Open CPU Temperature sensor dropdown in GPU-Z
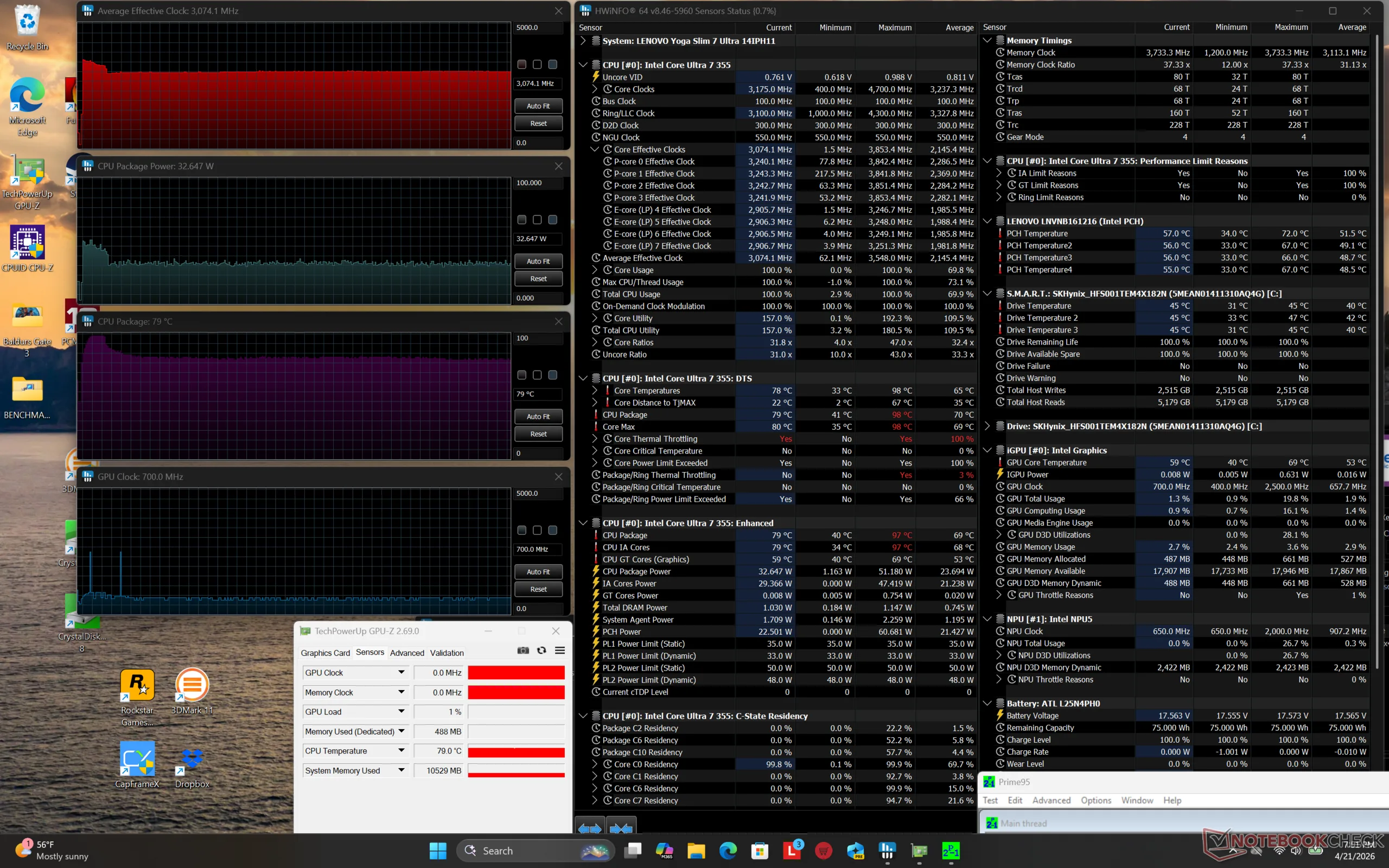This screenshot has height=868, width=1389. pyautogui.click(x=401, y=751)
